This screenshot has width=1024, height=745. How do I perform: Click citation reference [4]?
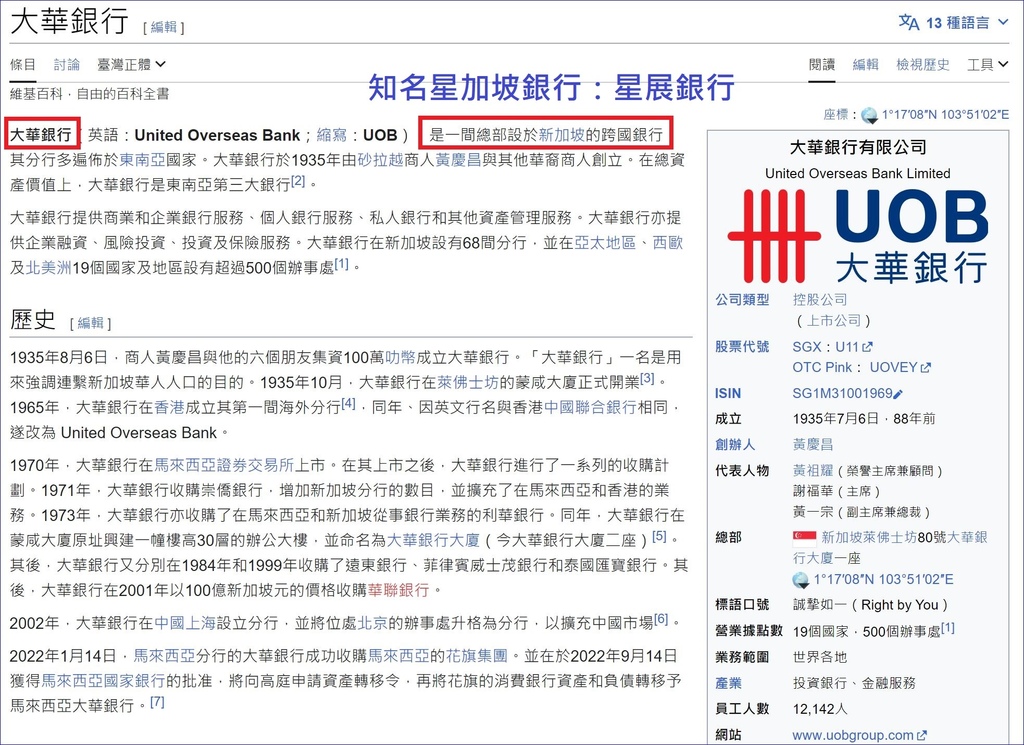point(349,404)
